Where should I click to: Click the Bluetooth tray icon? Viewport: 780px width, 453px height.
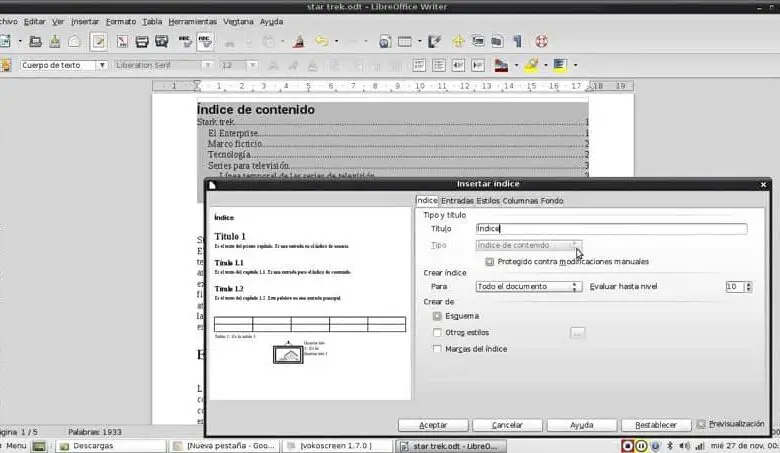pos(670,446)
